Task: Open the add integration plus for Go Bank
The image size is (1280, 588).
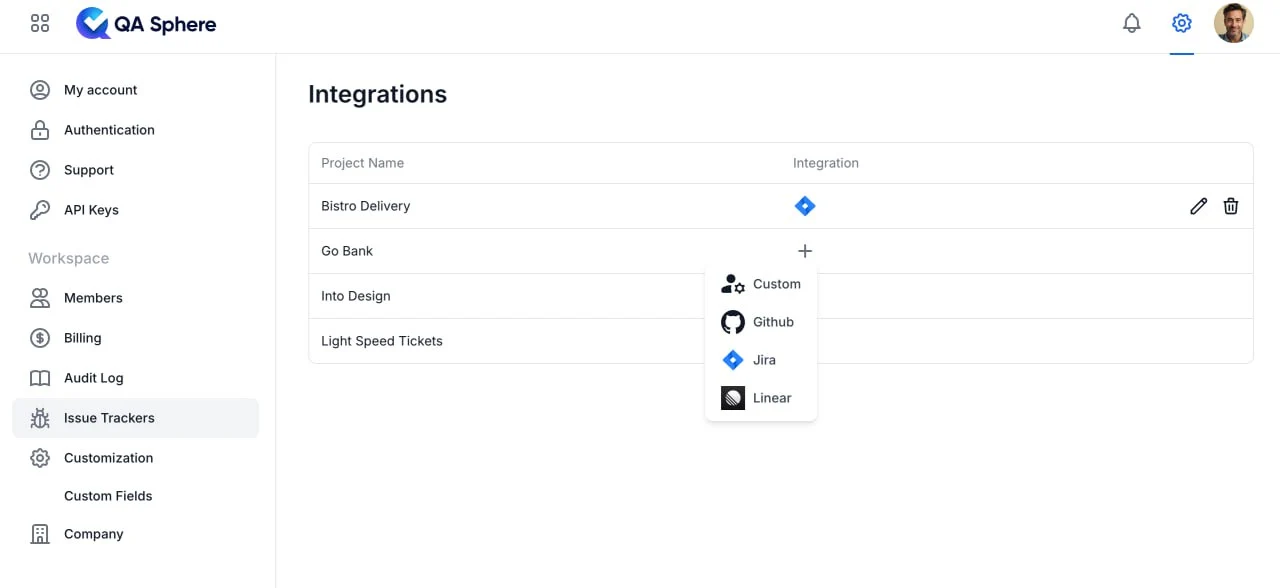Action: point(805,251)
